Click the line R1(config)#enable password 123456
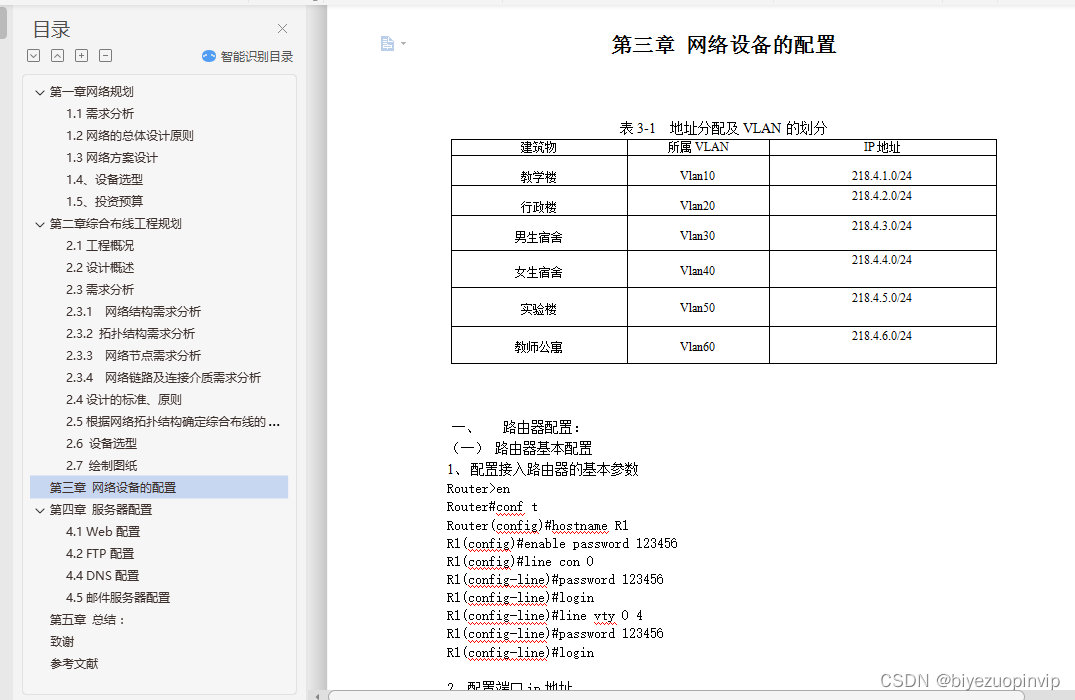1075x700 pixels. (562, 544)
